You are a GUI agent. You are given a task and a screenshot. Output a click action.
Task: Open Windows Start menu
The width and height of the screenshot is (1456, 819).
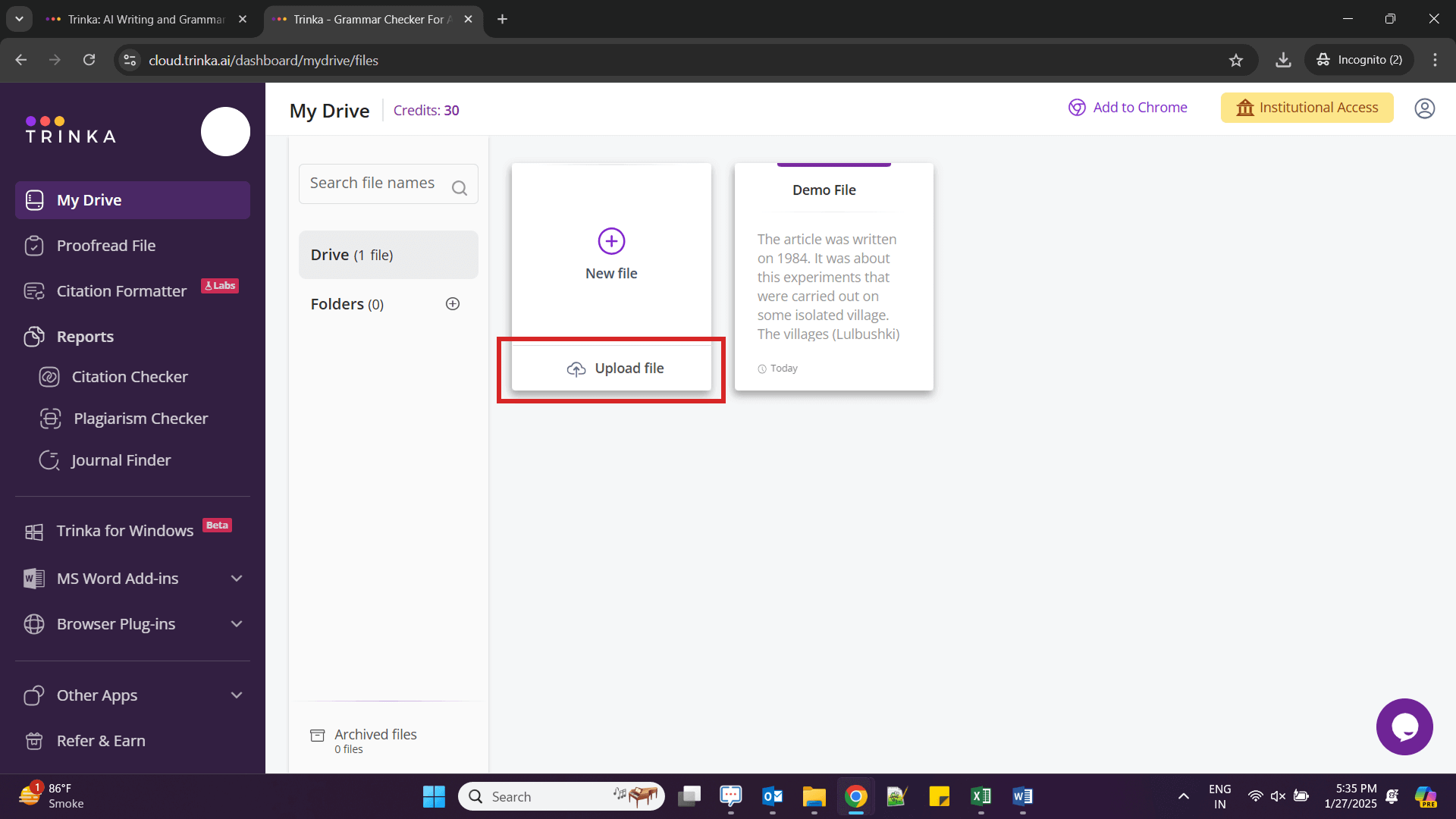click(x=434, y=796)
